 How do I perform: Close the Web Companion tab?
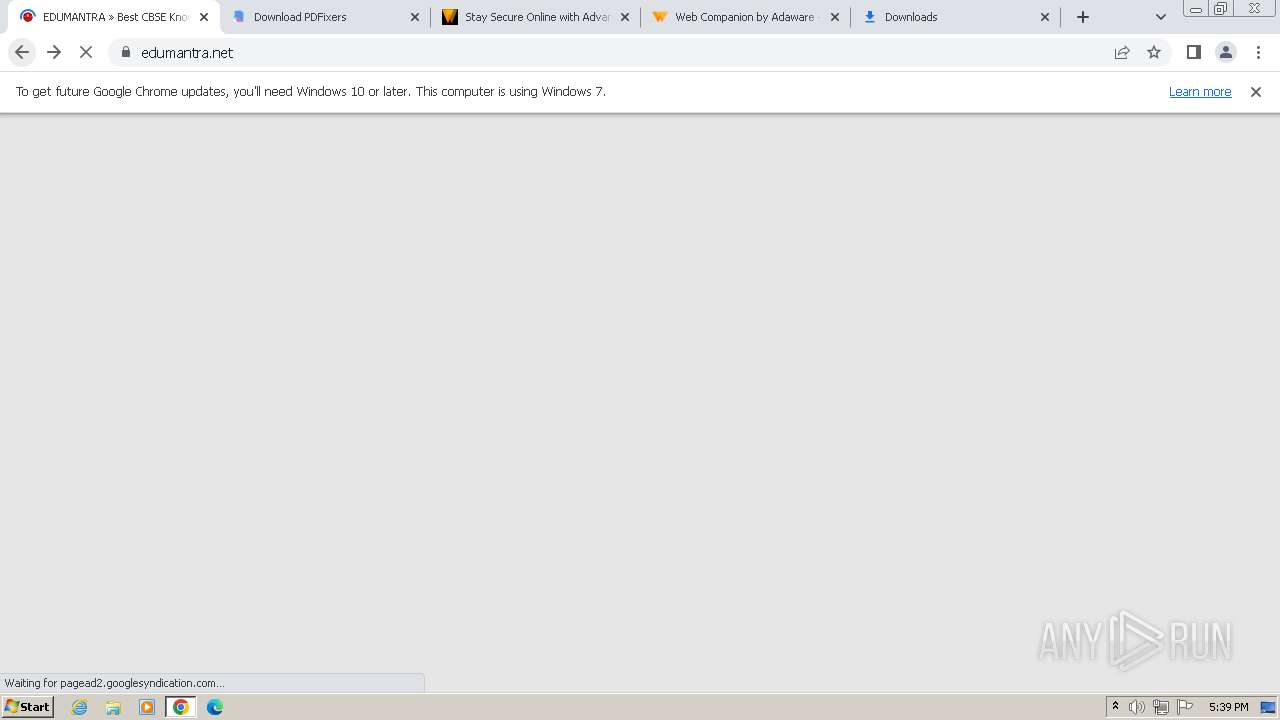click(x=835, y=17)
